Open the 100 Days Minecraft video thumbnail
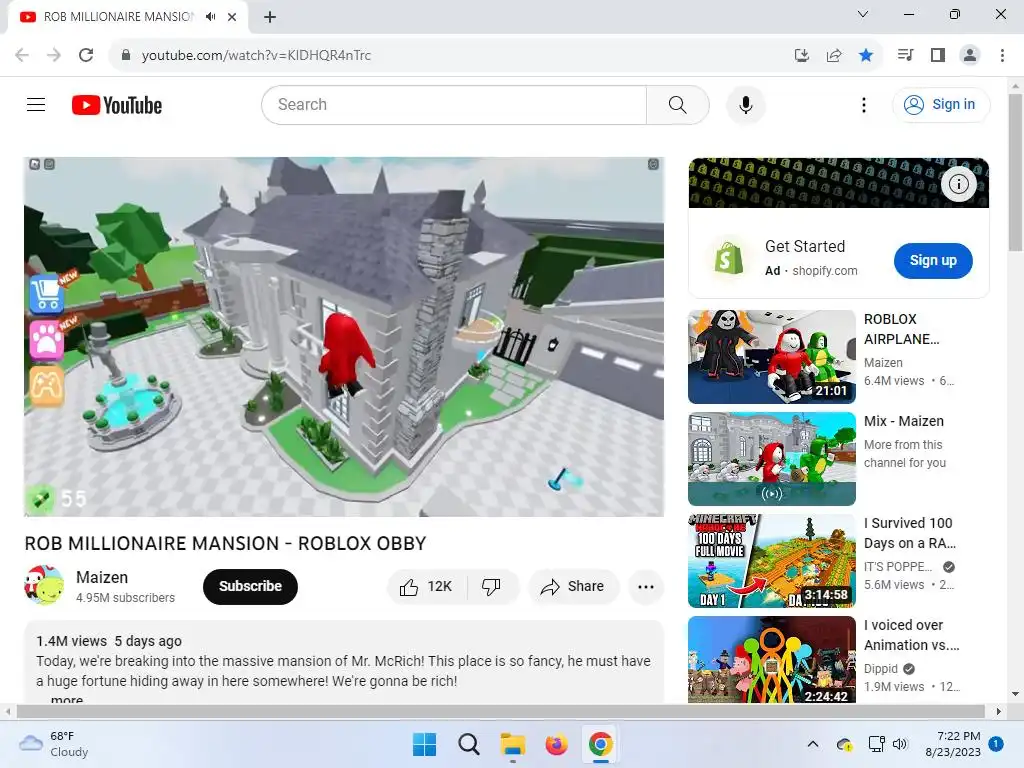Image resolution: width=1024 pixels, height=768 pixels. click(771, 561)
